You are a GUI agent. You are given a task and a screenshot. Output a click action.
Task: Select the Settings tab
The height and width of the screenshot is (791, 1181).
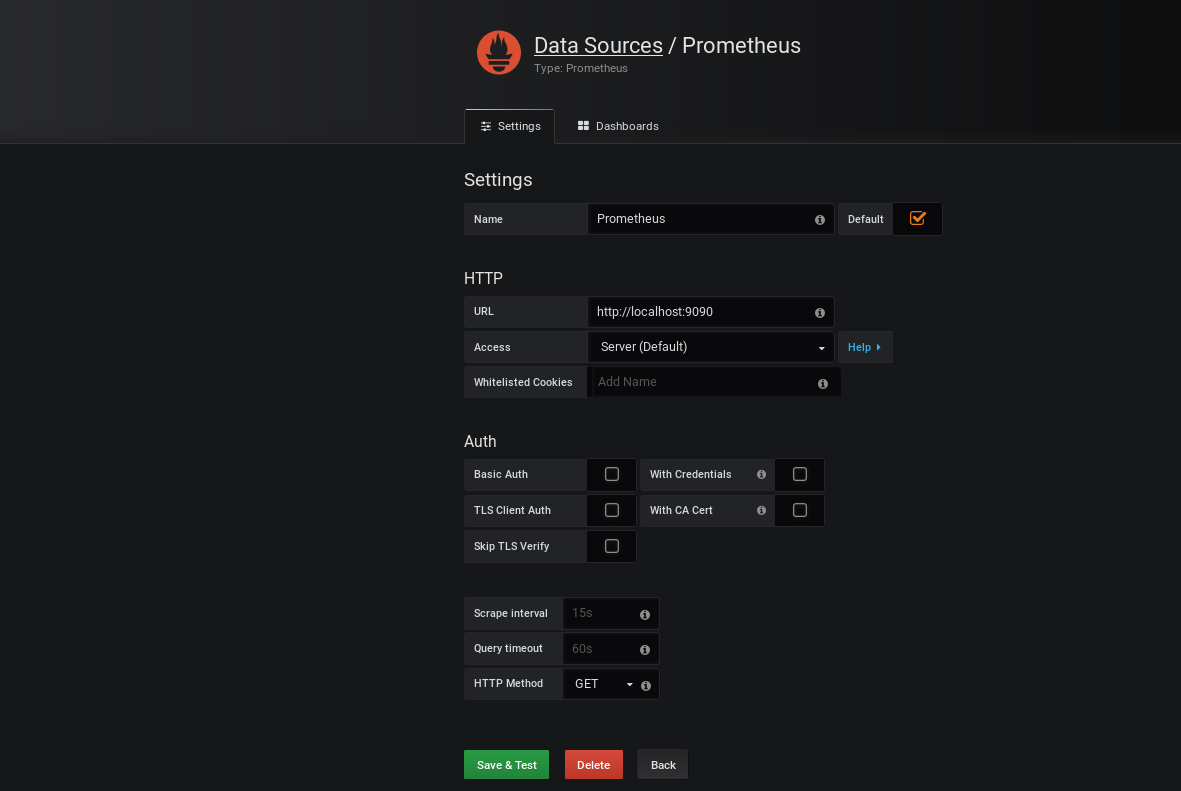point(510,126)
